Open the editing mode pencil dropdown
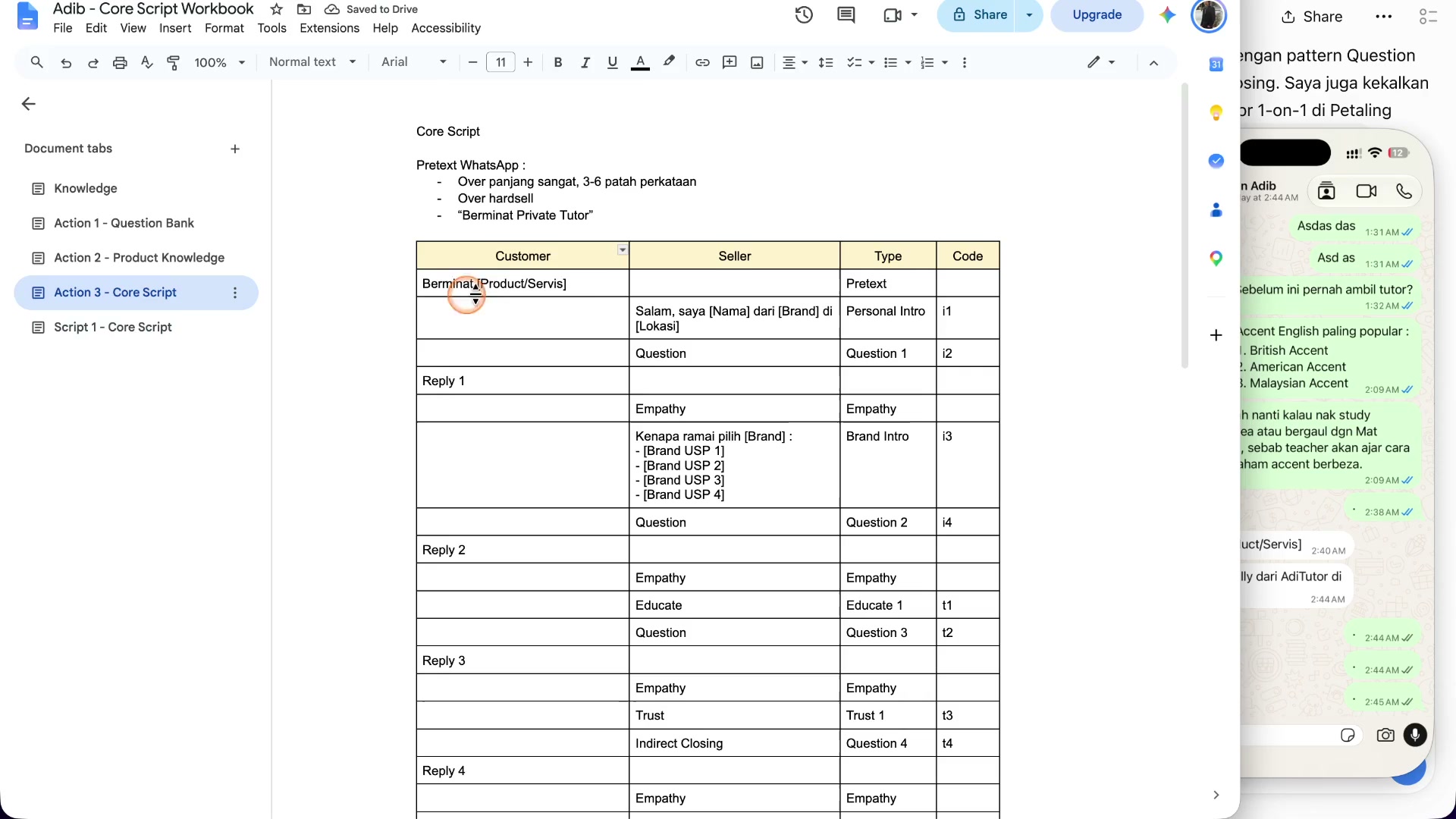Viewport: 1456px width, 819px height. click(1101, 62)
